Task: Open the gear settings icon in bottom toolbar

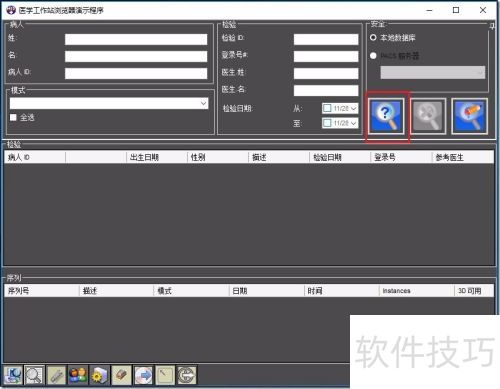Action: coord(99,375)
